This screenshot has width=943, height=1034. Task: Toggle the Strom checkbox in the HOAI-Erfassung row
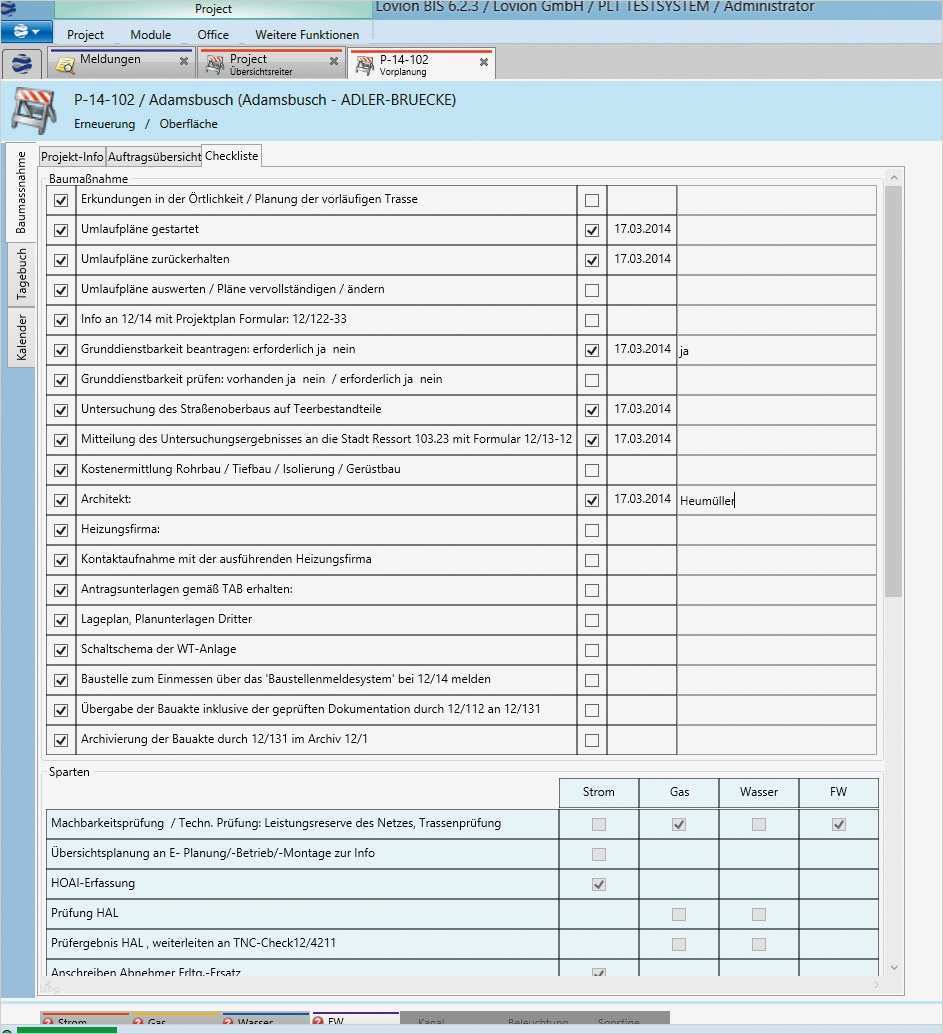tap(599, 884)
